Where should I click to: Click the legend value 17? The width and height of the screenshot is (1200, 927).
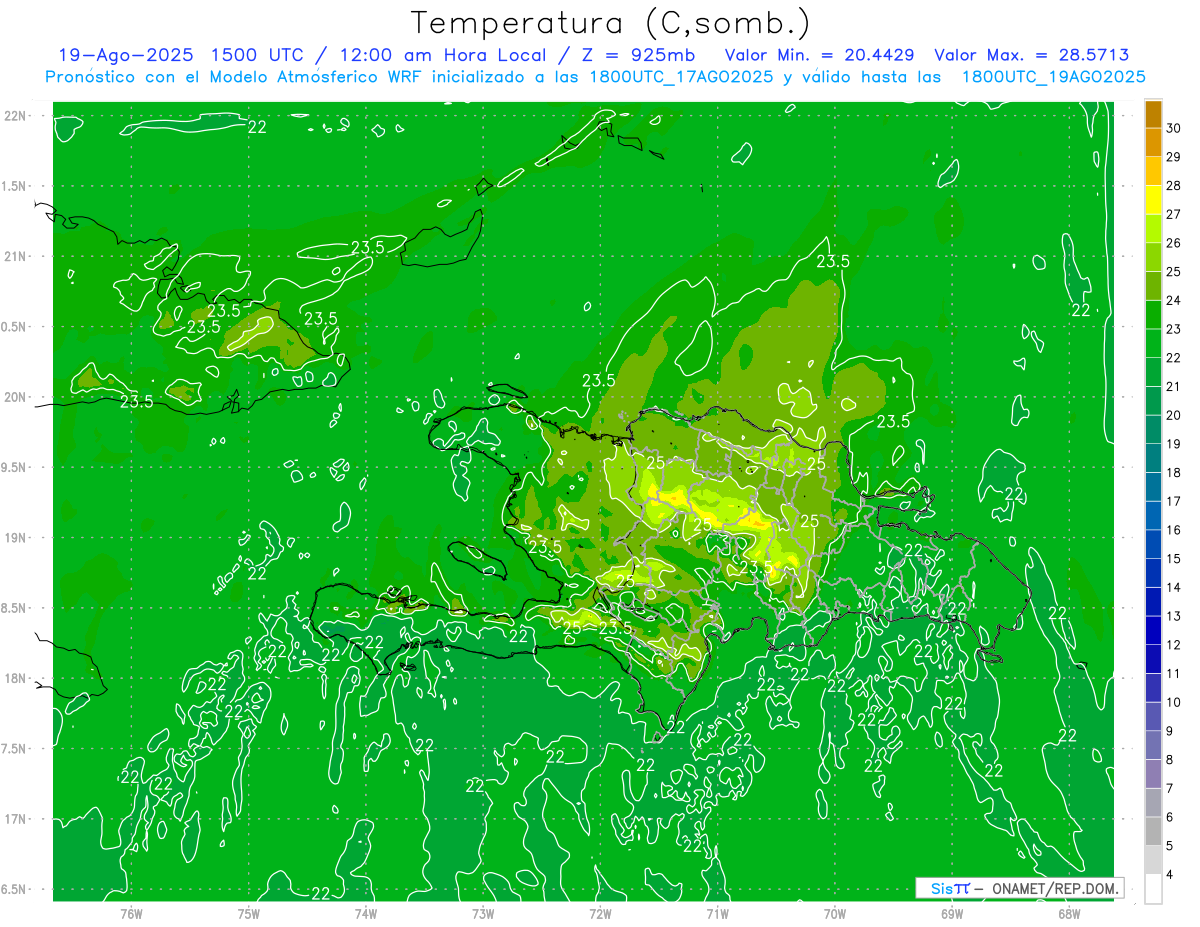(x=1174, y=501)
